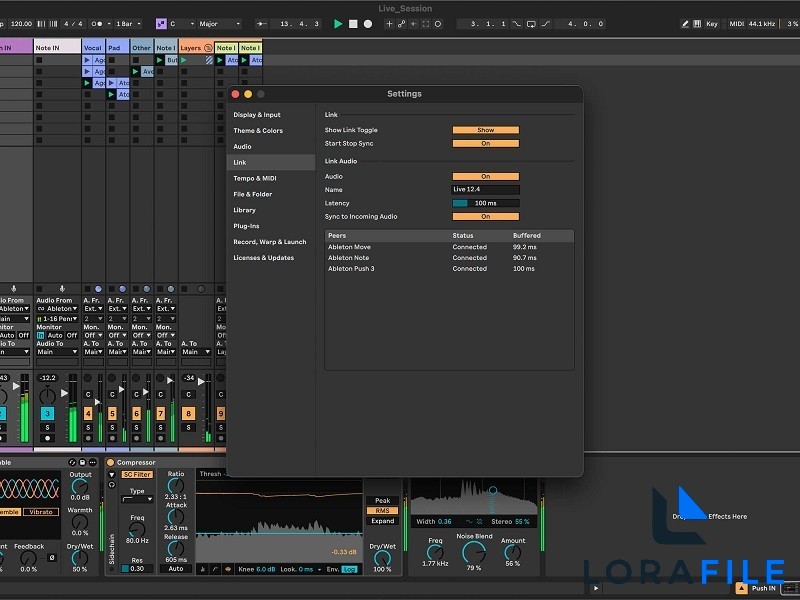Enable Monitor In on track 3
The height and width of the screenshot is (600, 800).
pos(40,335)
